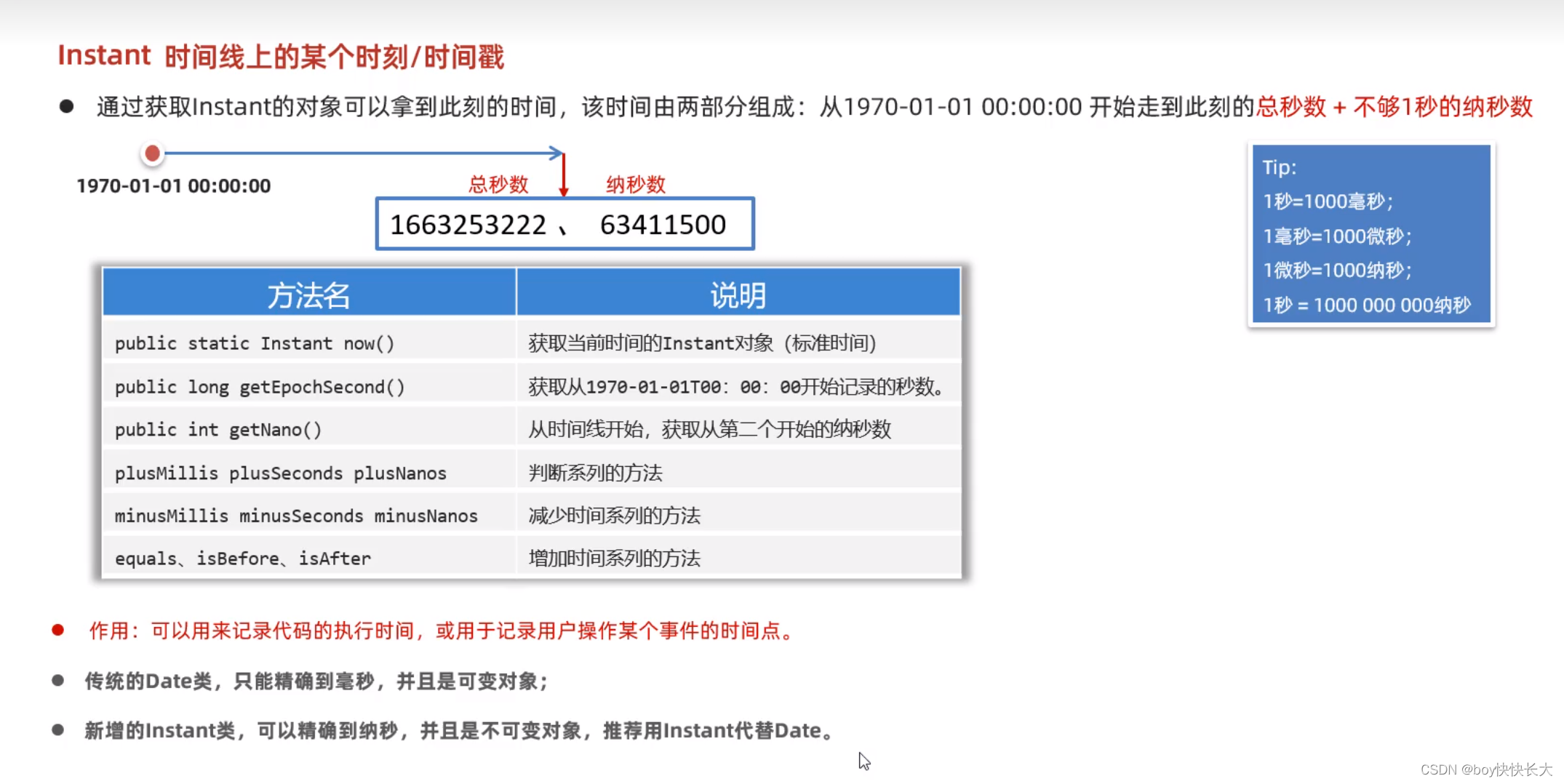The width and height of the screenshot is (1564, 784).
Task: Click the red label 纳秒数 above the box
Action: click(636, 185)
